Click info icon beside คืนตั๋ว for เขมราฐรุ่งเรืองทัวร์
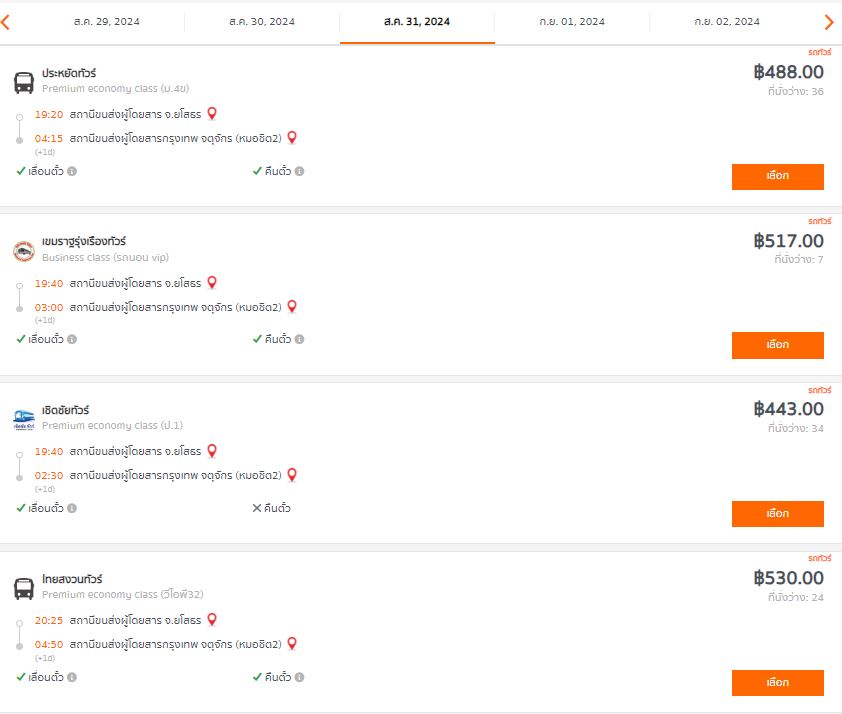The image size is (842, 714). [300, 339]
